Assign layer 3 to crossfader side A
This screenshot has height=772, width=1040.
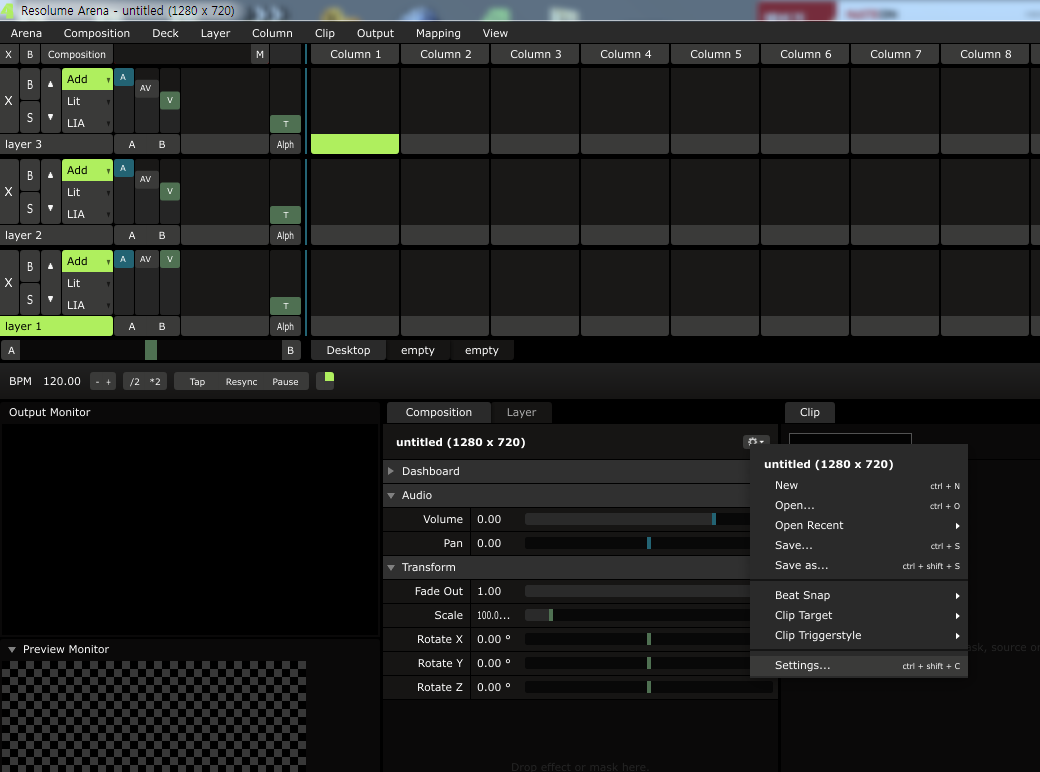tap(132, 145)
